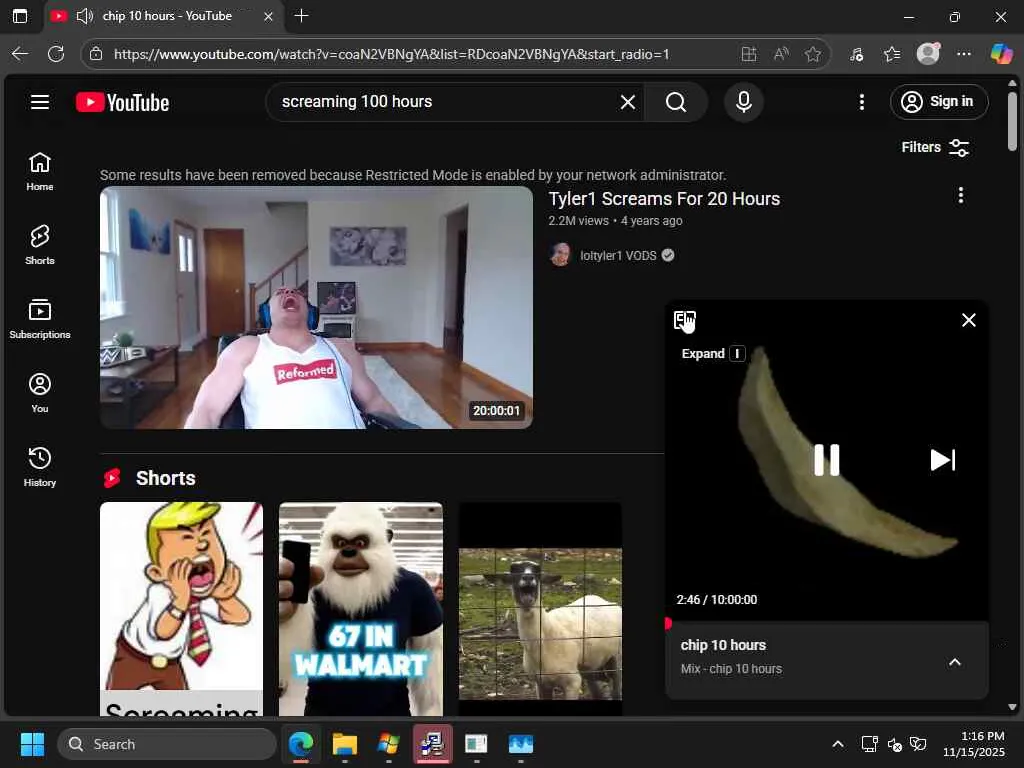
Task: Open Edge Settings and more menu
Action: tap(963, 54)
